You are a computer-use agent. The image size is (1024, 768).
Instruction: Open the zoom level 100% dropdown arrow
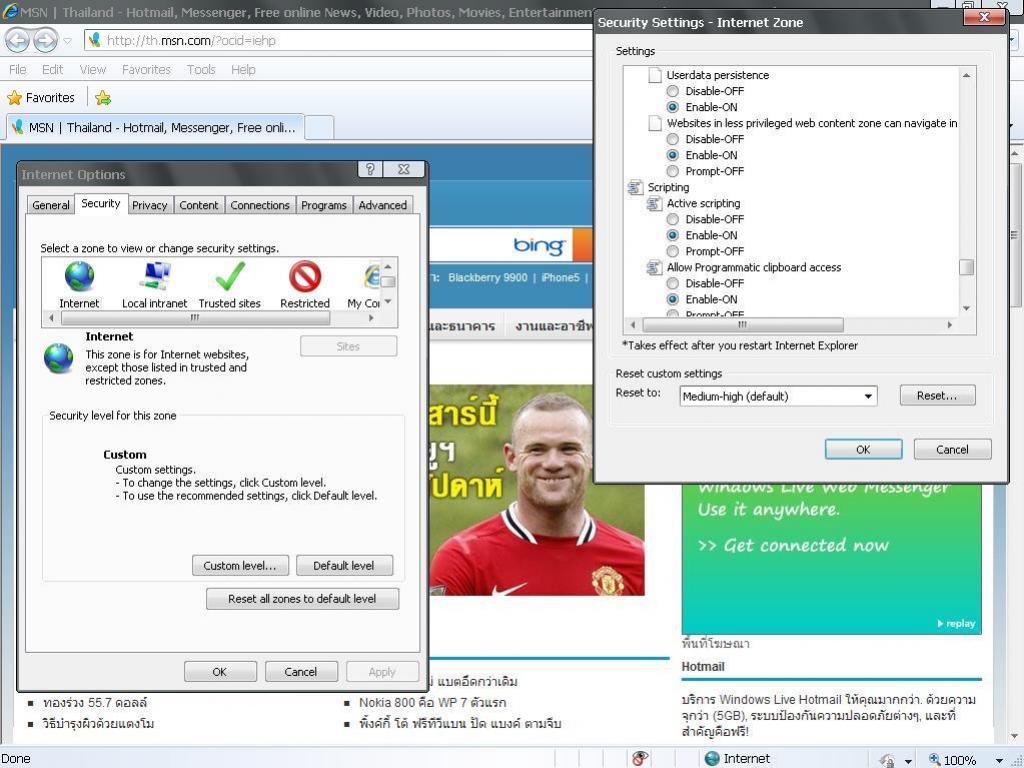pyautogui.click(x=999, y=761)
